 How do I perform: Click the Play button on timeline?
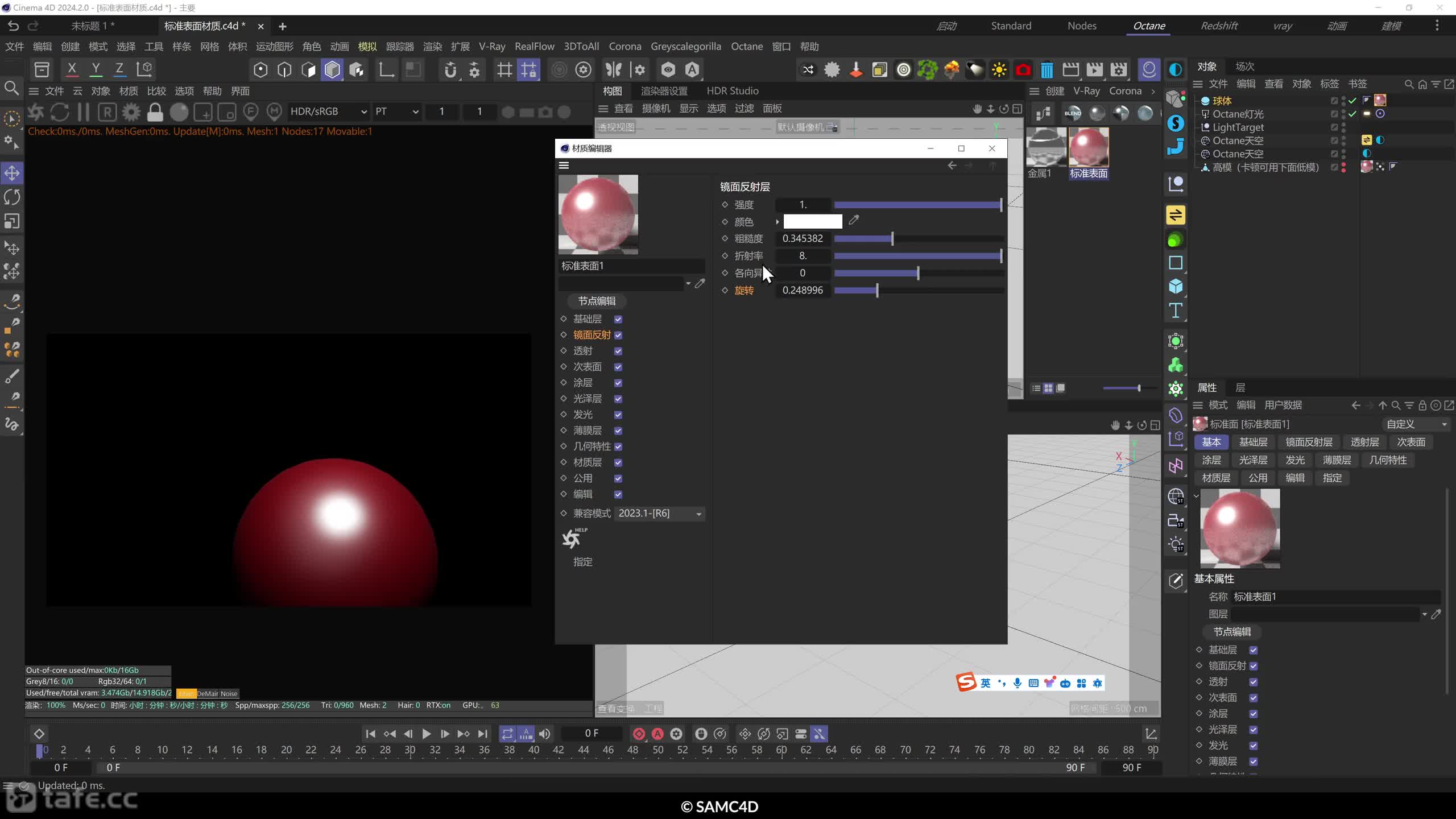point(426,734)
